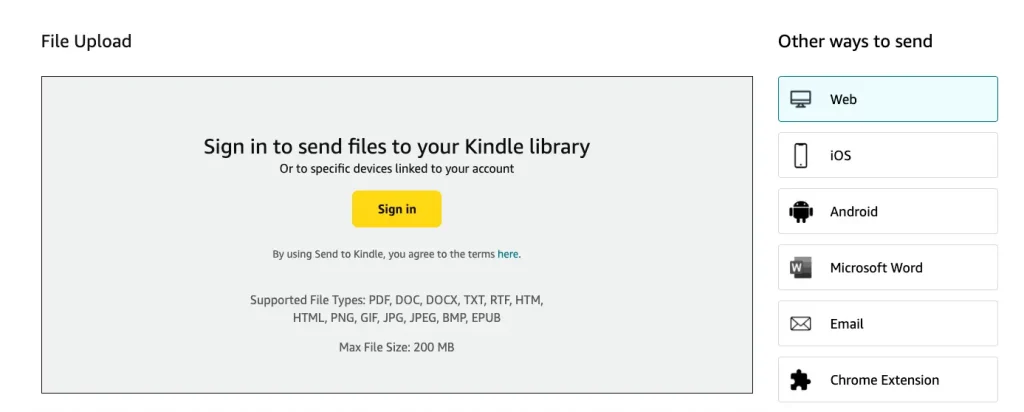Click the 'Other ways to send' heading
The height and width of the screenshot is (412, 1024).
pyautogui.click(x=855, y=41)
